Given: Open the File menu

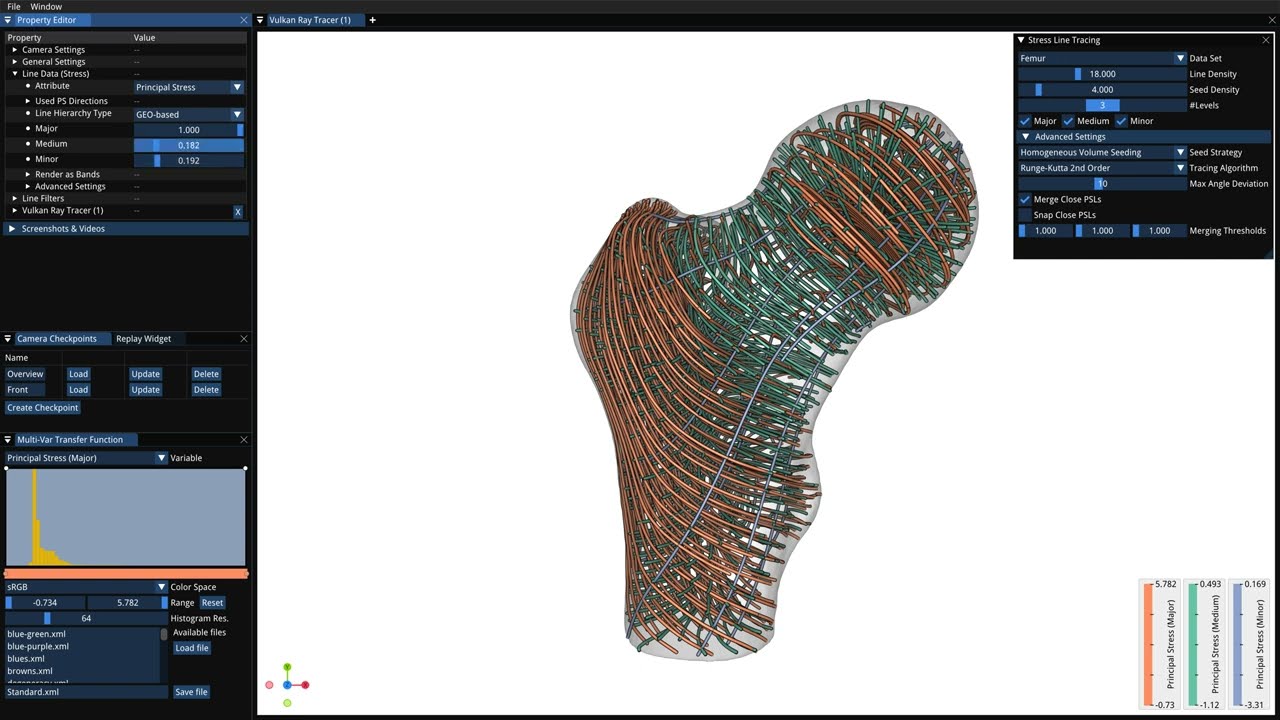Looking at the screenshot, I should pyautogui.click(x=14, y=6).
